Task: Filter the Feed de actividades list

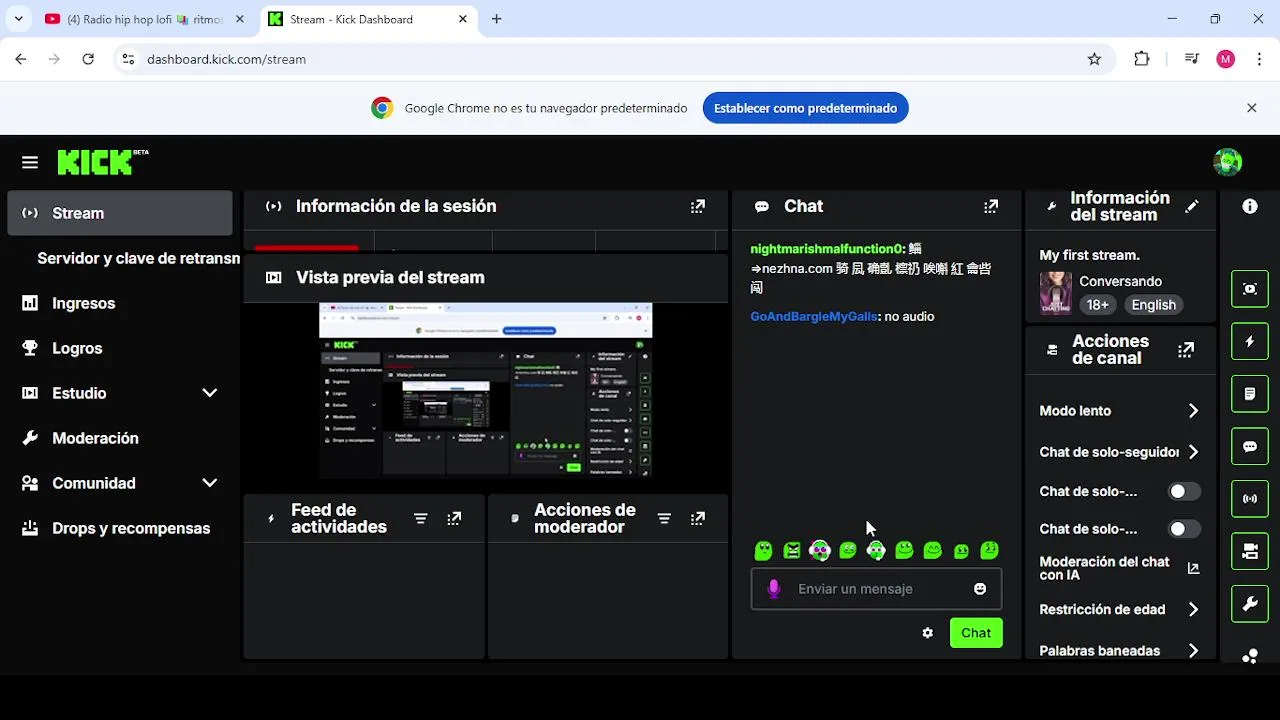Action: pyautogui.click(x=420, y=518)
